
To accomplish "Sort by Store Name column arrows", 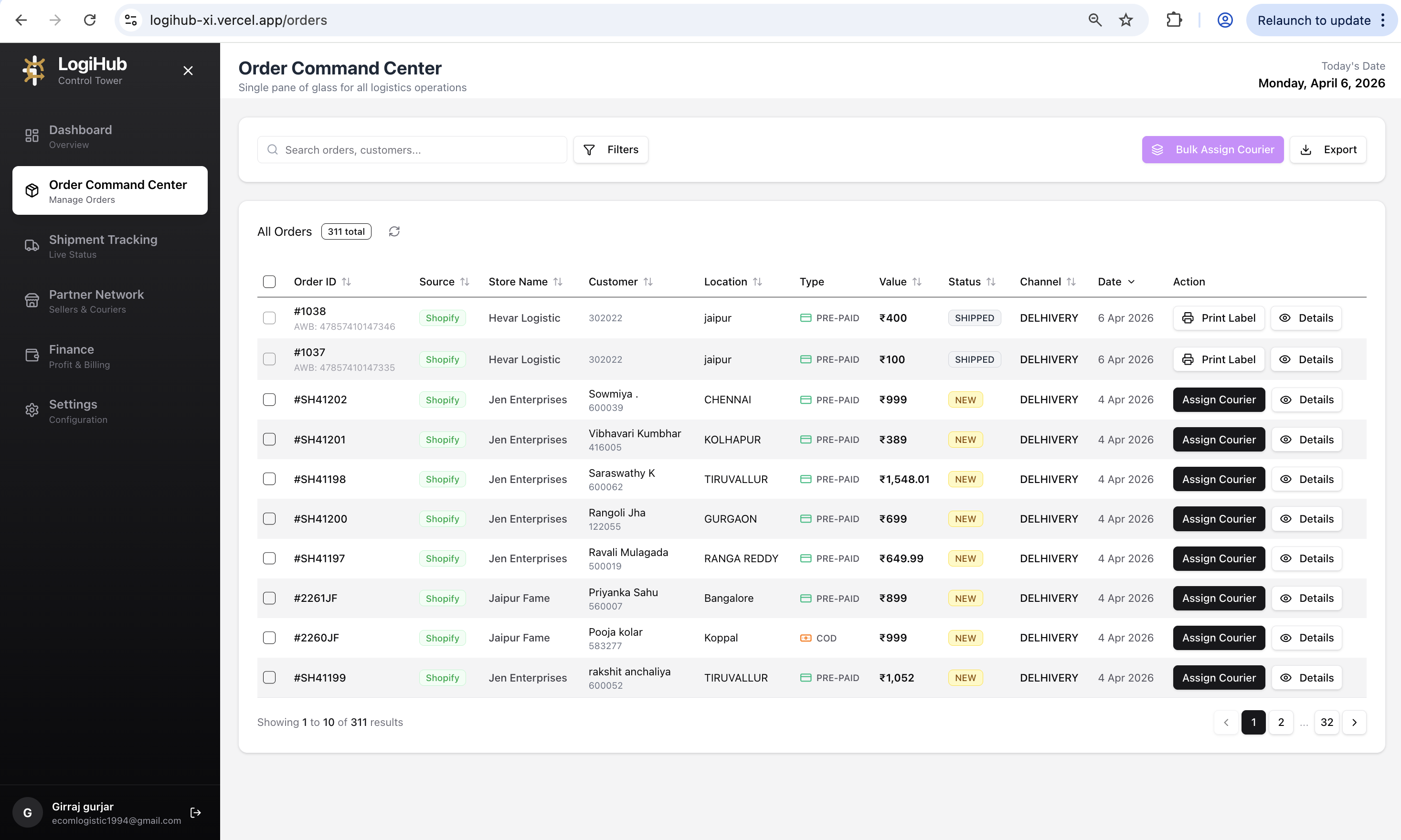I will [558, 281].
